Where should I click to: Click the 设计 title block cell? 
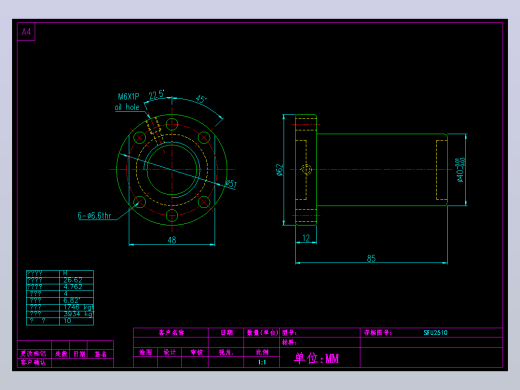[169, 352]
